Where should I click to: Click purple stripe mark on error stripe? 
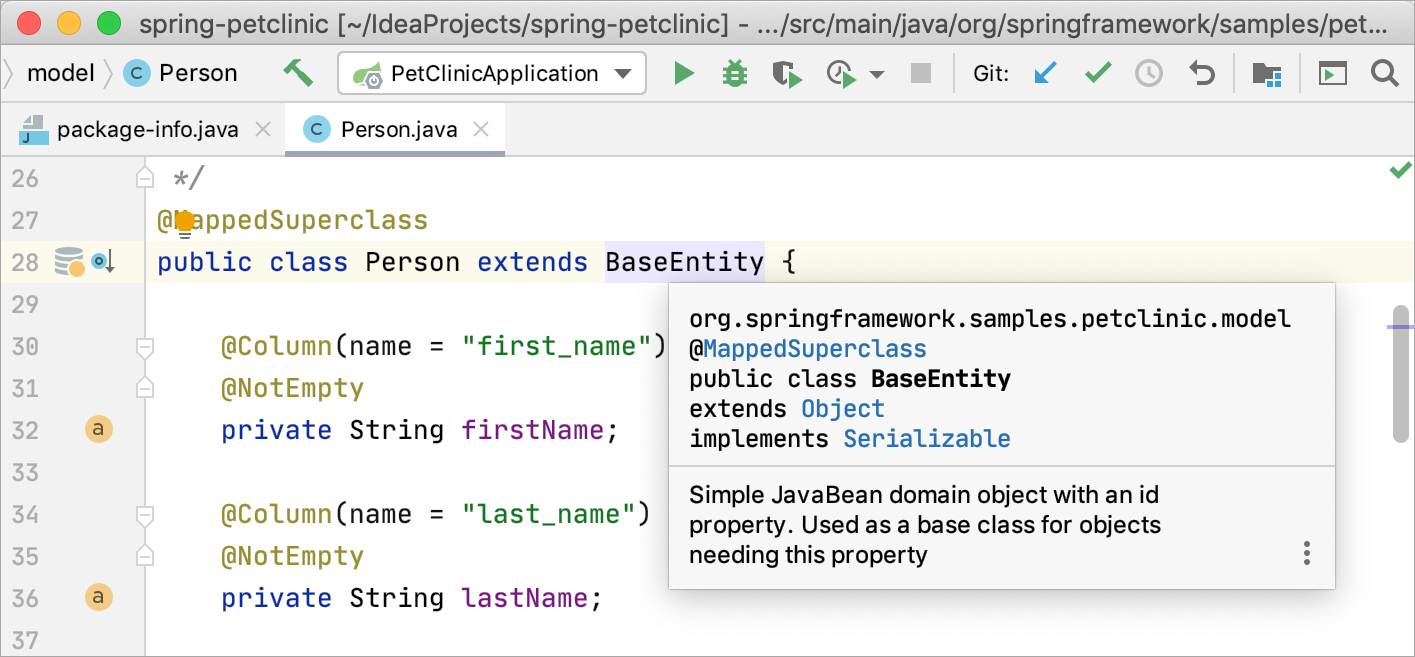[1401, 326]
